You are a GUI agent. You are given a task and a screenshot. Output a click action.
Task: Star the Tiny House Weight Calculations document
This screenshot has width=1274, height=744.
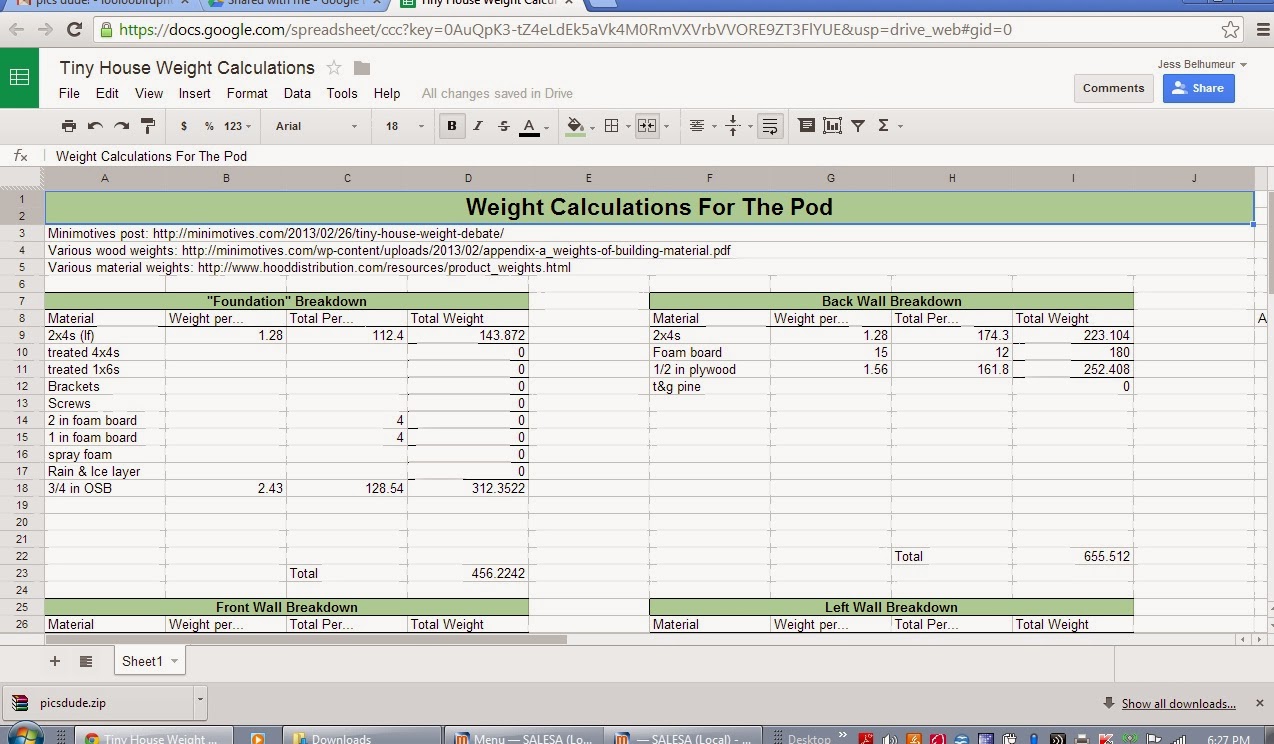pos(334,68)
